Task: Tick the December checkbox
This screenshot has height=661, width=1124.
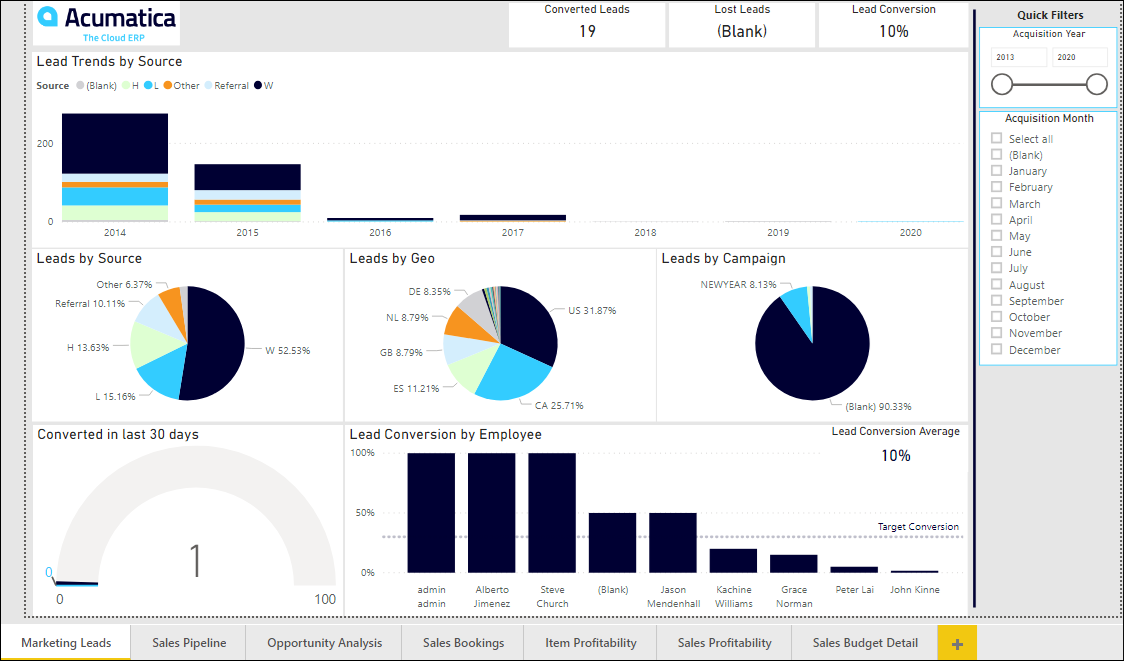Action: [x=996, y=350]
